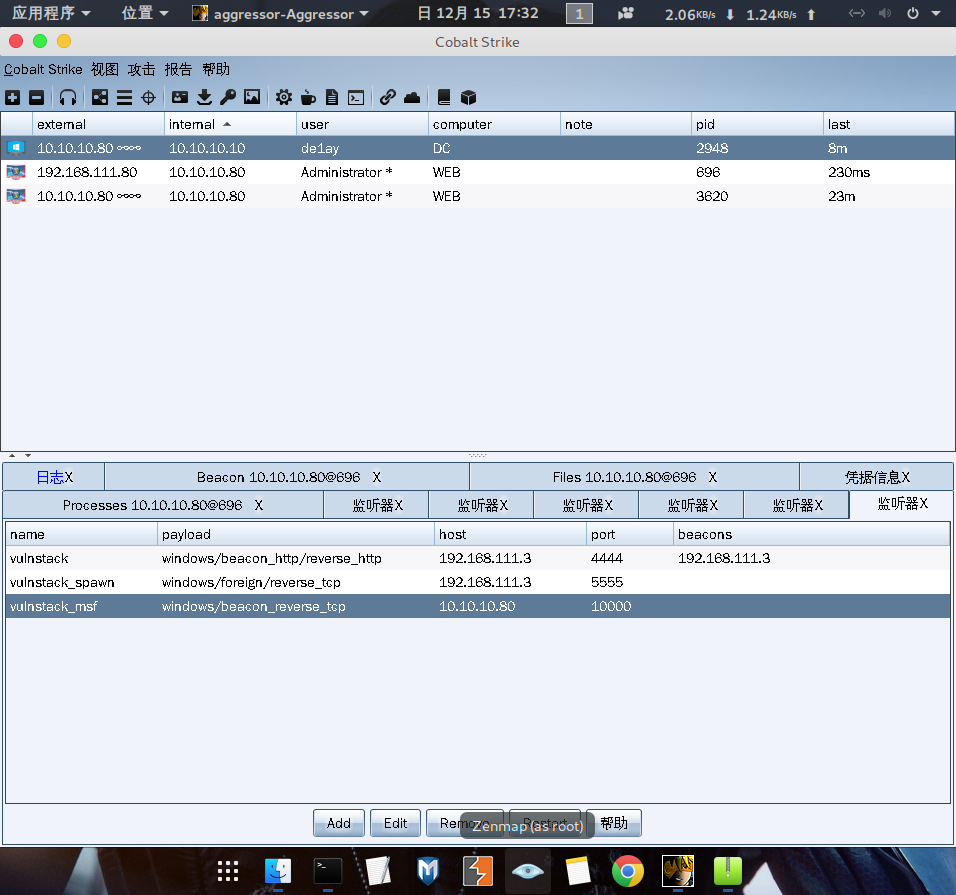Click the Connect to team server plus icon

pos(13,98)
